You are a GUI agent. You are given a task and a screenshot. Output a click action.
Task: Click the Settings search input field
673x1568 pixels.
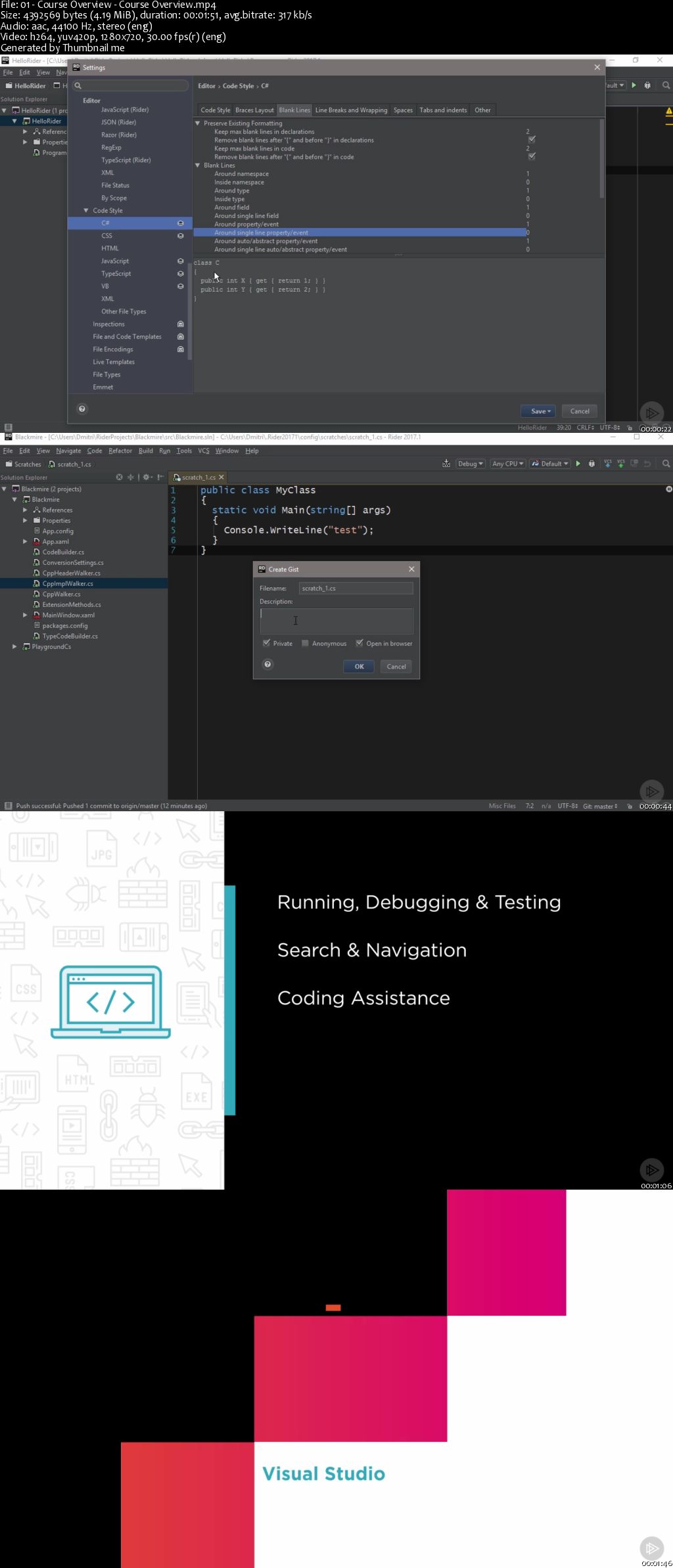130,86
